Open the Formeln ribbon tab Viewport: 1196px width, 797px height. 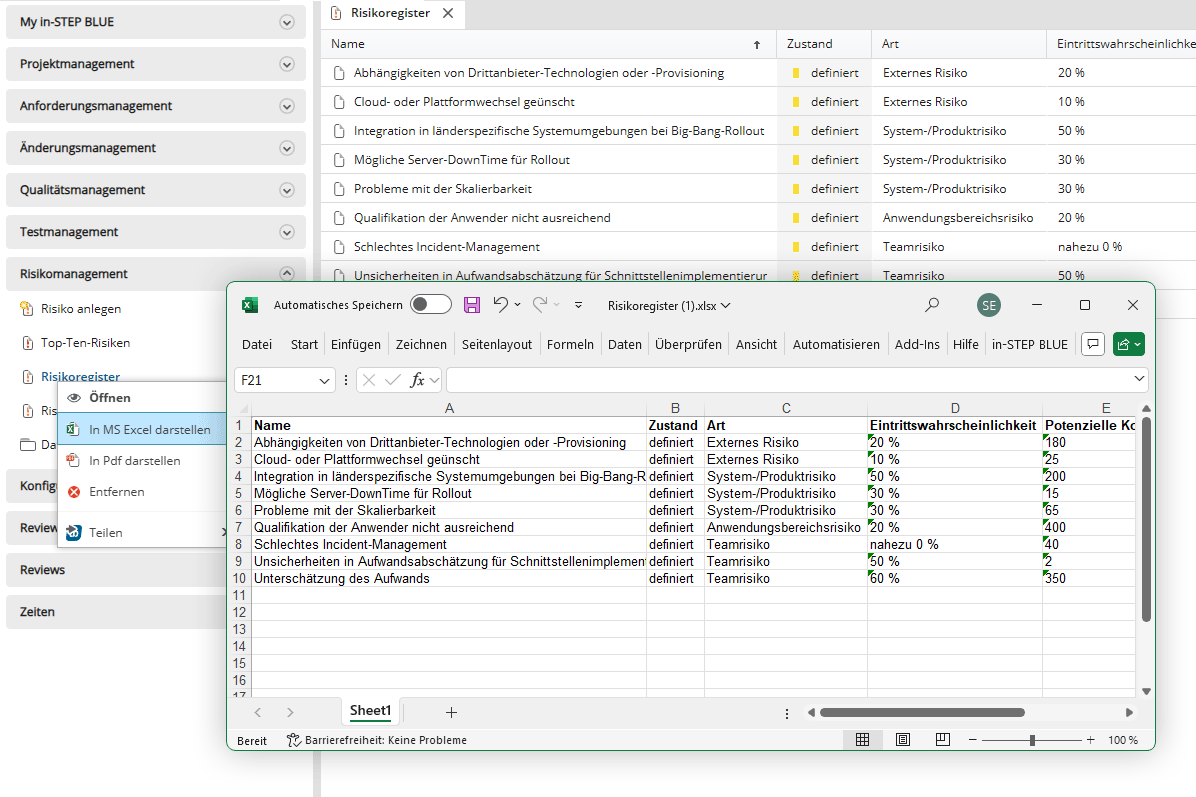click(x=570, y=344)
